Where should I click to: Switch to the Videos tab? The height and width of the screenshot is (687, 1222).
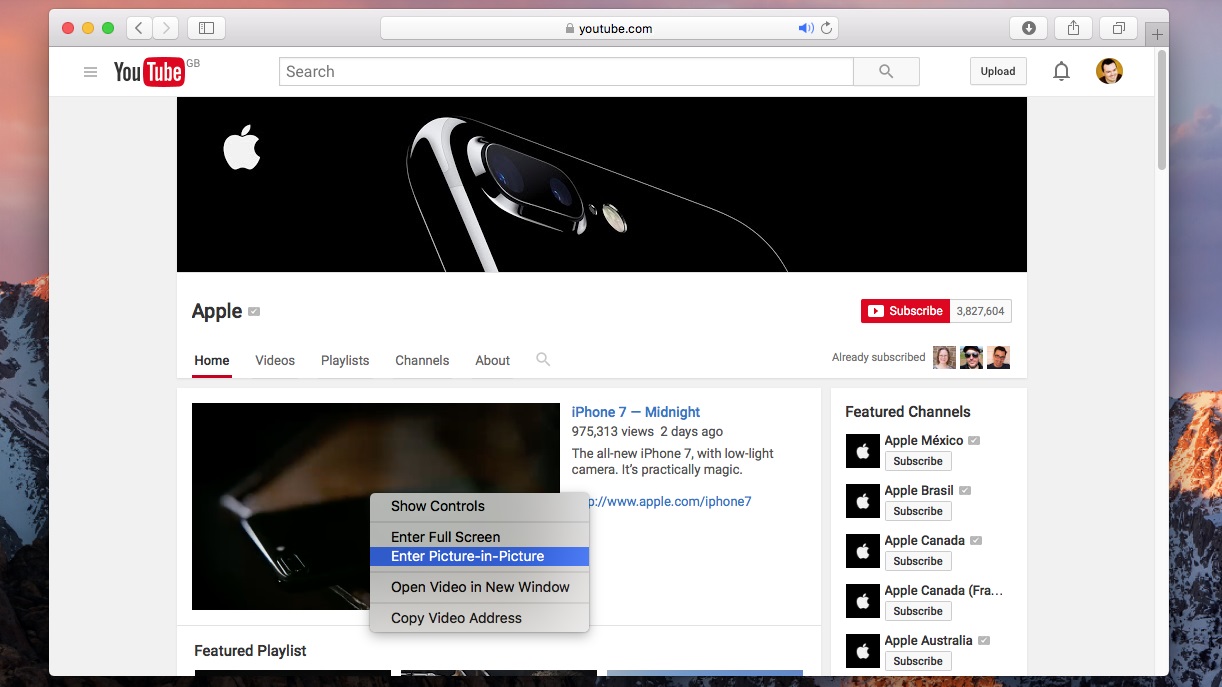click(x=275, y=360)
